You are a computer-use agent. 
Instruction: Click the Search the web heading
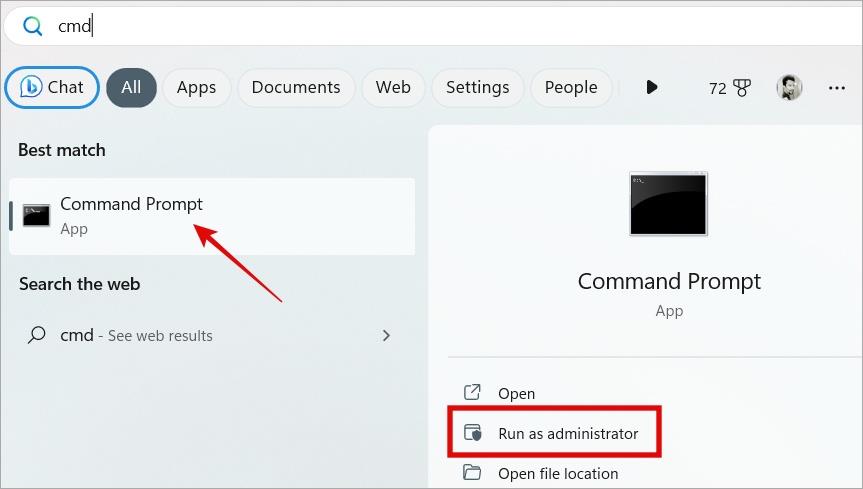tap(80, 284)
